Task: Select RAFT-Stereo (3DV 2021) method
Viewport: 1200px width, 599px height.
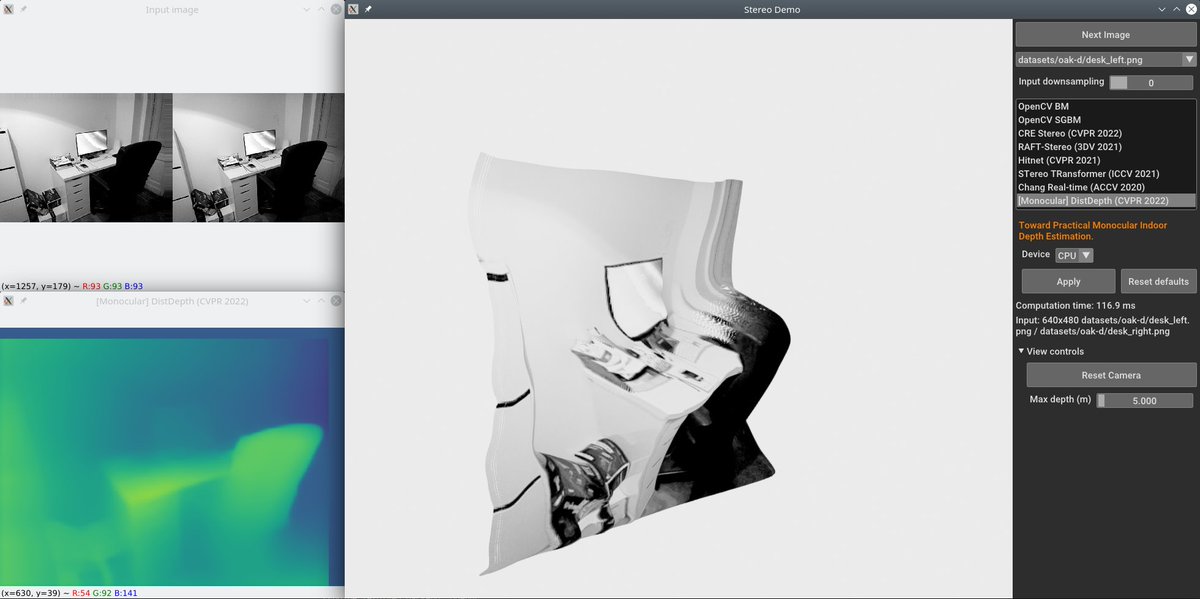Action: (1105, 147)
